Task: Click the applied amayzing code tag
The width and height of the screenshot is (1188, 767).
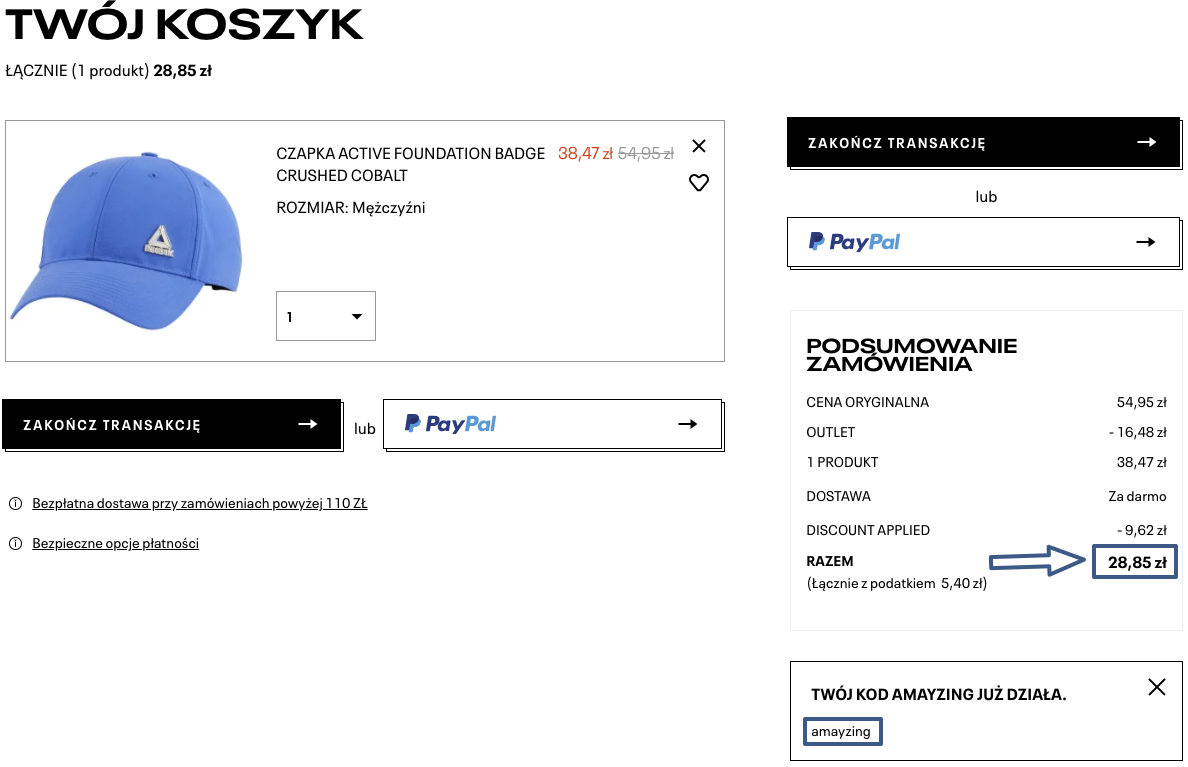Action: pos(842,732)
